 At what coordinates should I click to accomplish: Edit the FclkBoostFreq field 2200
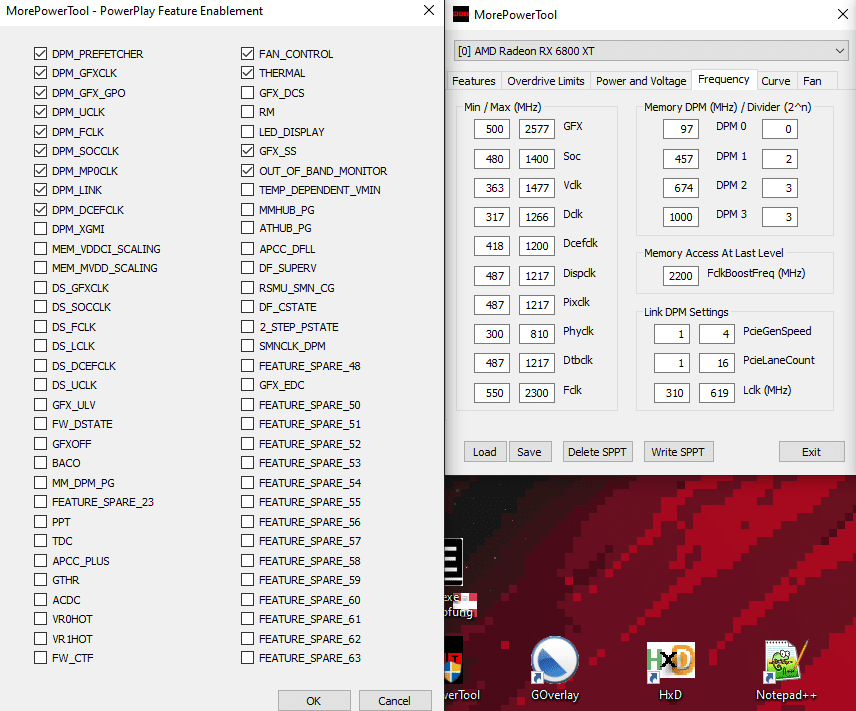tap(681, 276)
